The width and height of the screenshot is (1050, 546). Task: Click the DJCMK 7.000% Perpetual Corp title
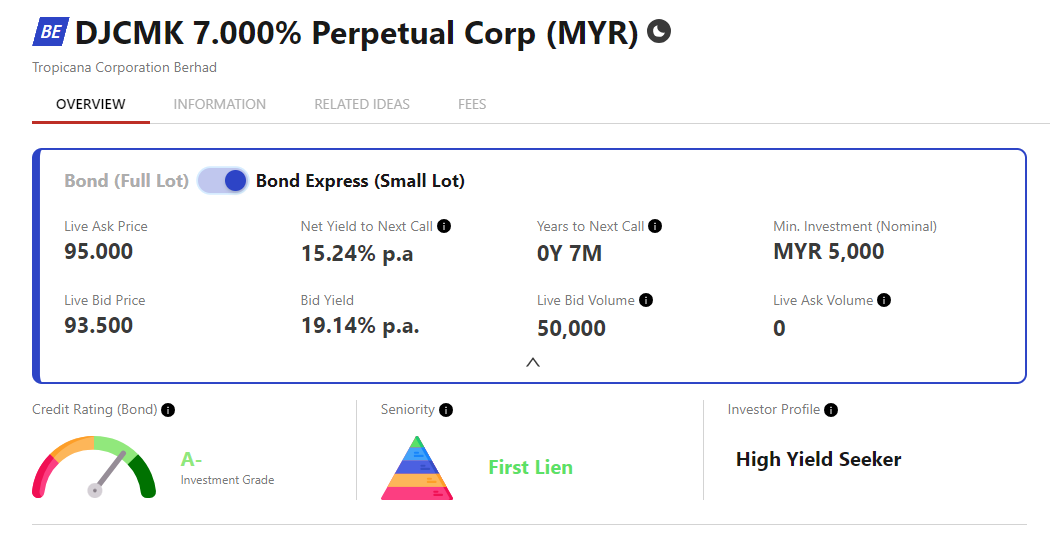tap(357, 33)
